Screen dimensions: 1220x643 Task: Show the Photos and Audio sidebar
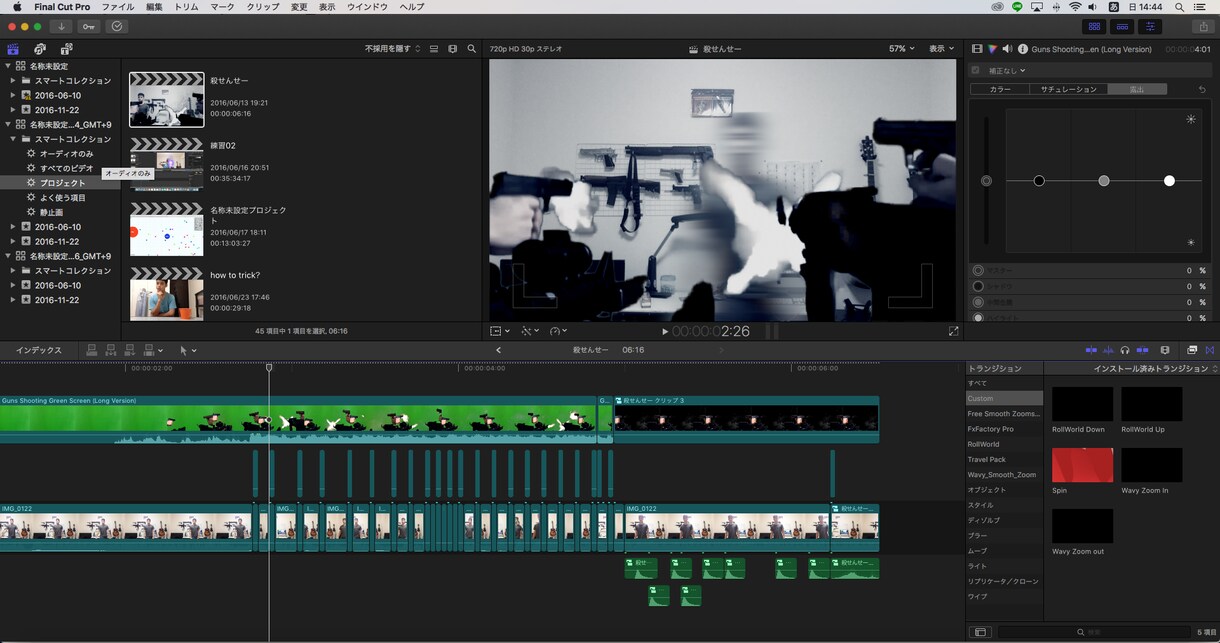[x=40, y=48]
